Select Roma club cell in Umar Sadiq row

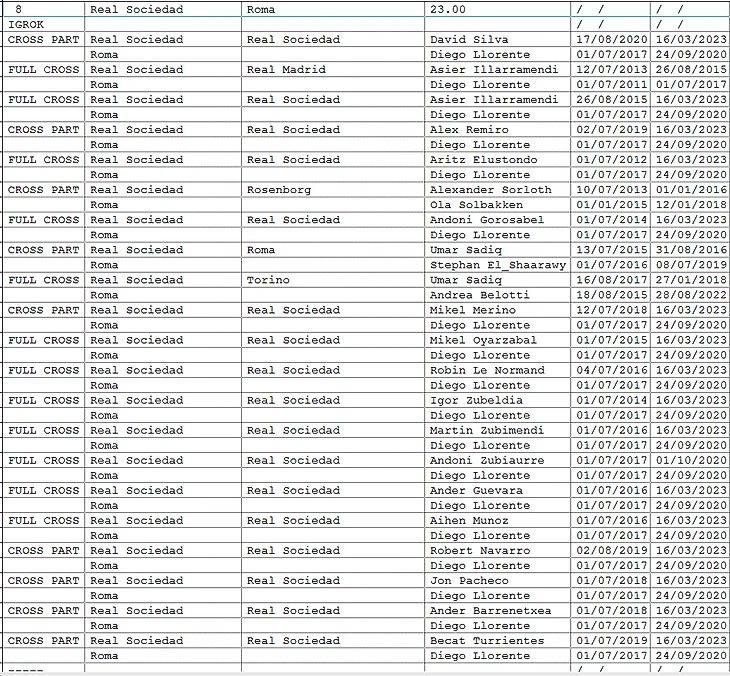pyautogui.click(x=332, y=250)
